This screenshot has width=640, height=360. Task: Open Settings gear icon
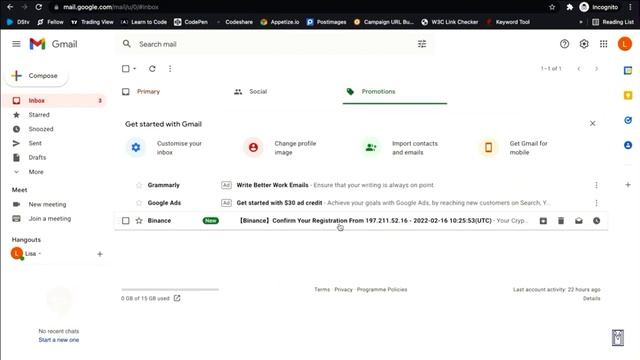584,44
